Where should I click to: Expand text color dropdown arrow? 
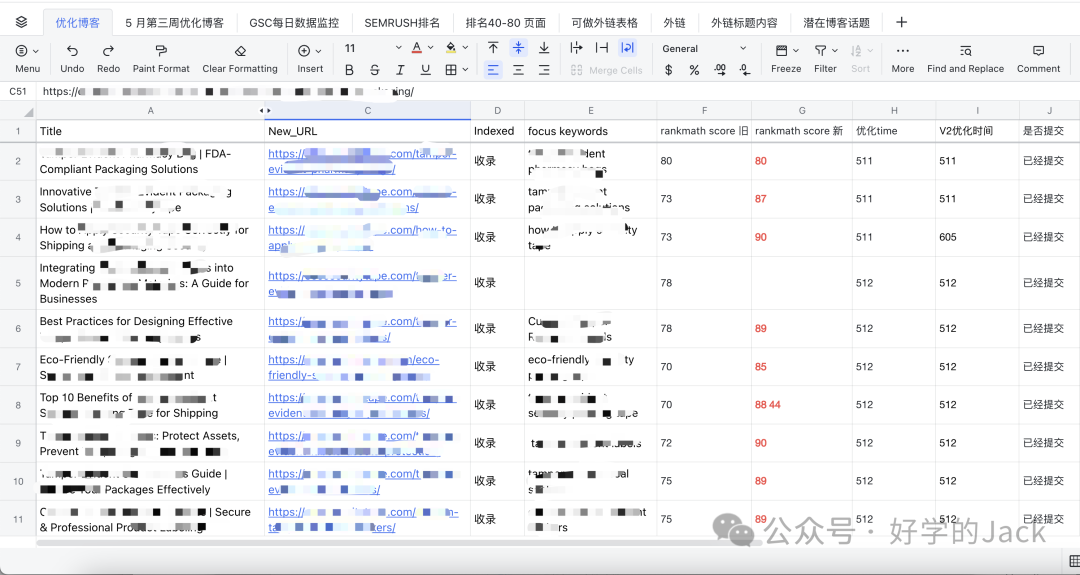[x=430, y=48]
